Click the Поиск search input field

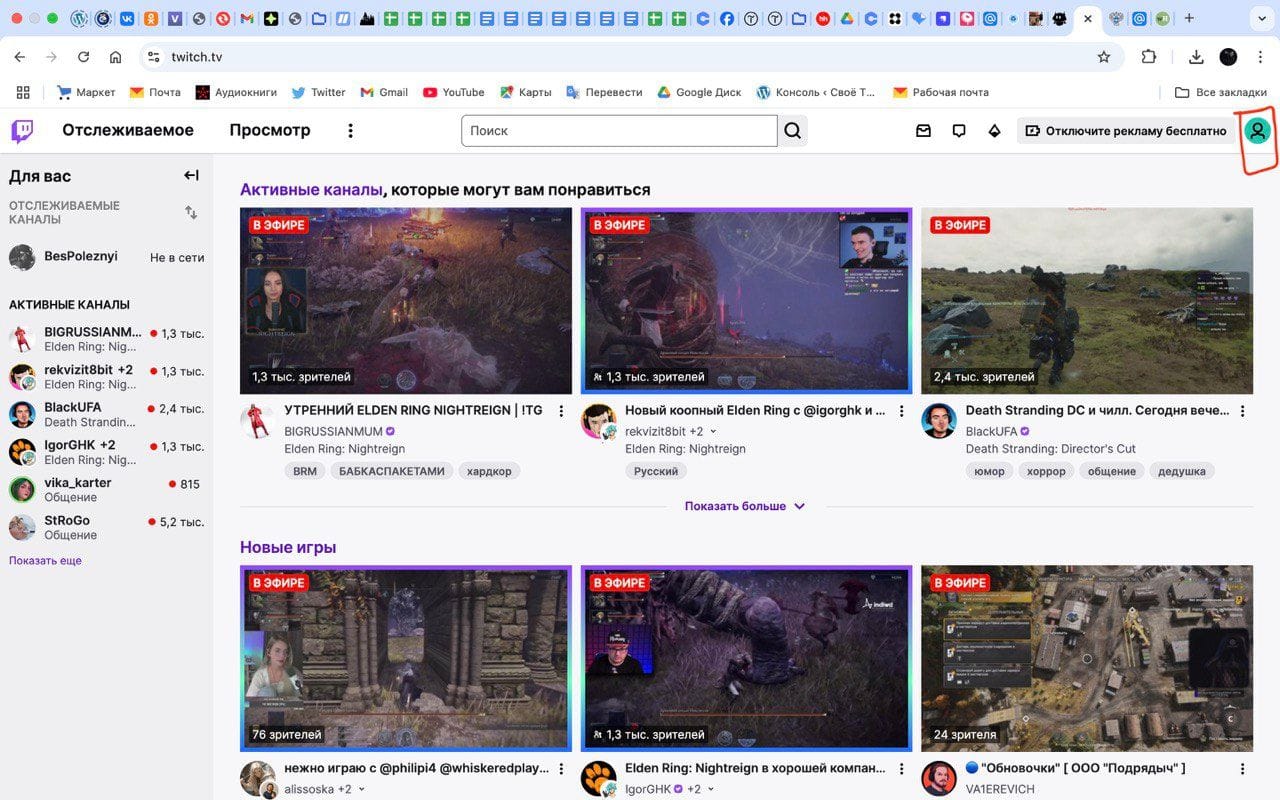[618, 131]
